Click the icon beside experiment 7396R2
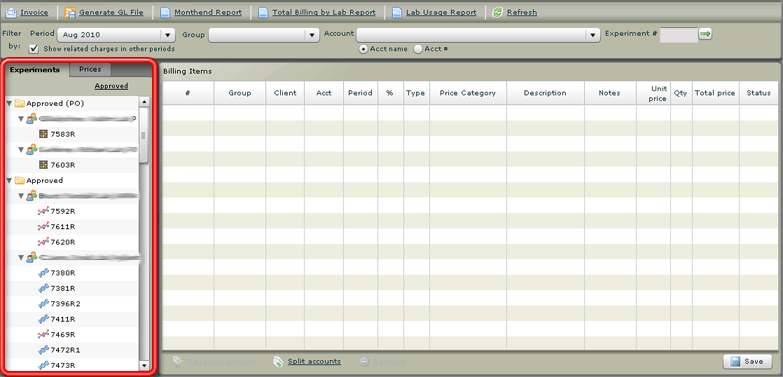The height and width of the screenshot is (377, 783). coord(43,304)
